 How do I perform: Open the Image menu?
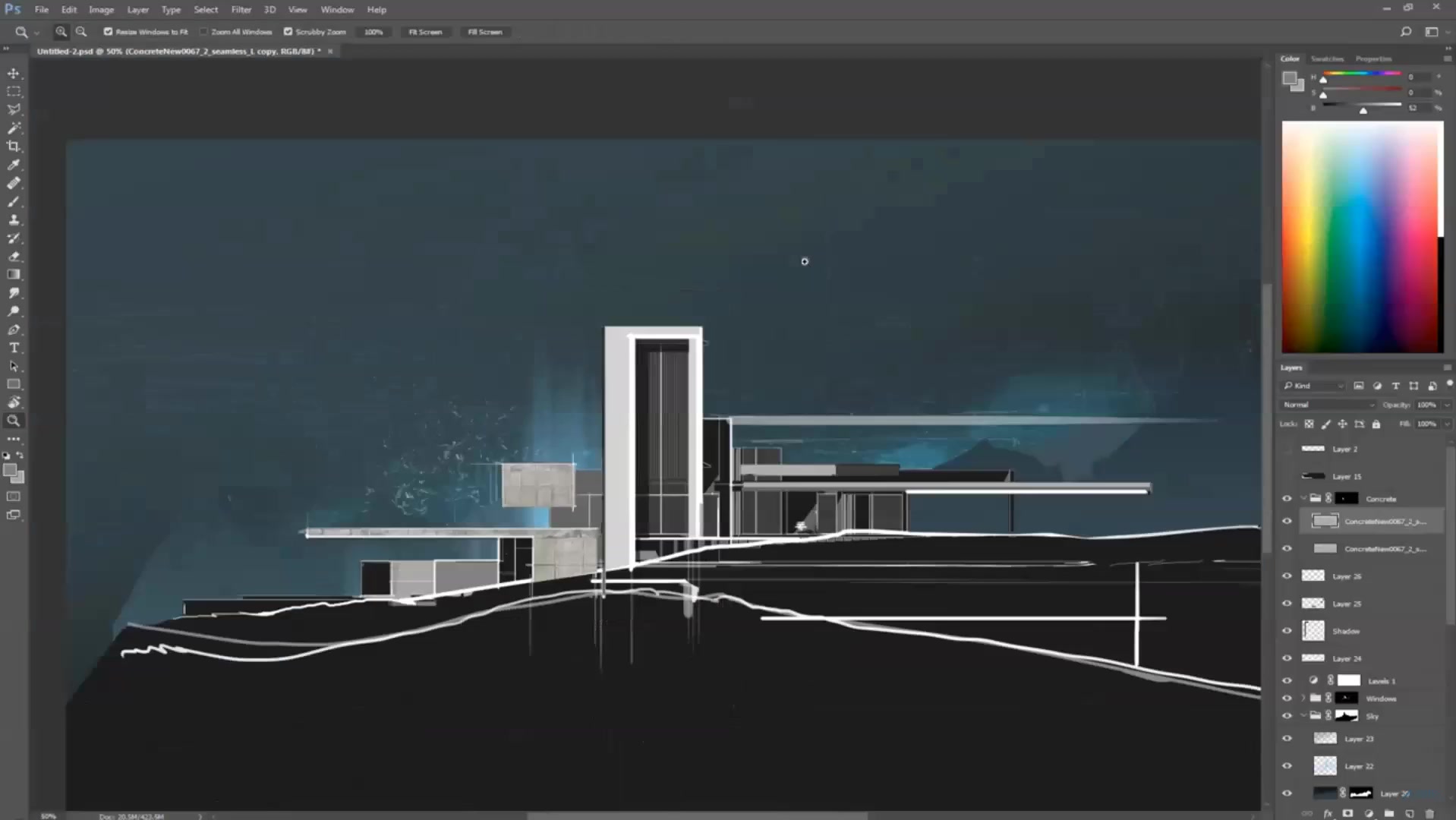[101, 10]
